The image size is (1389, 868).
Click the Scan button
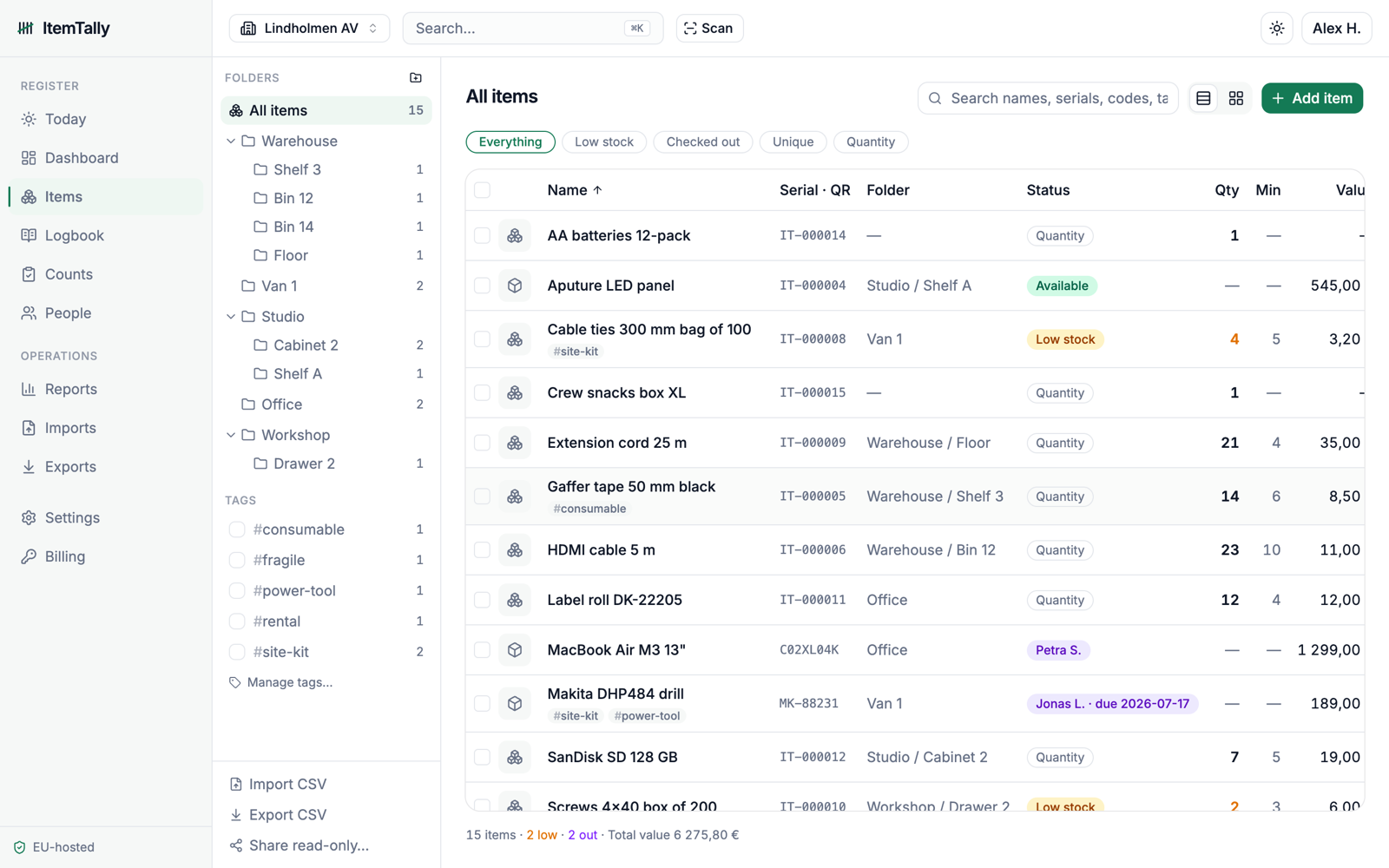(709, 28)
